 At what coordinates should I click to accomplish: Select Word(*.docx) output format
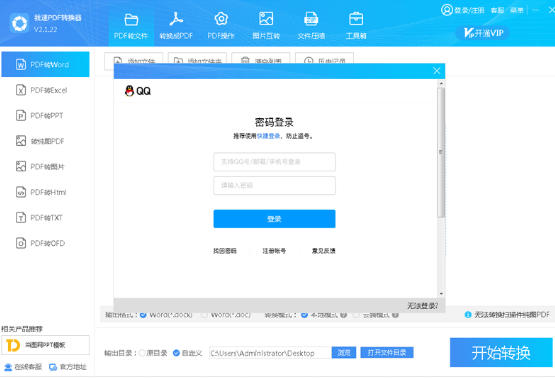166,314
